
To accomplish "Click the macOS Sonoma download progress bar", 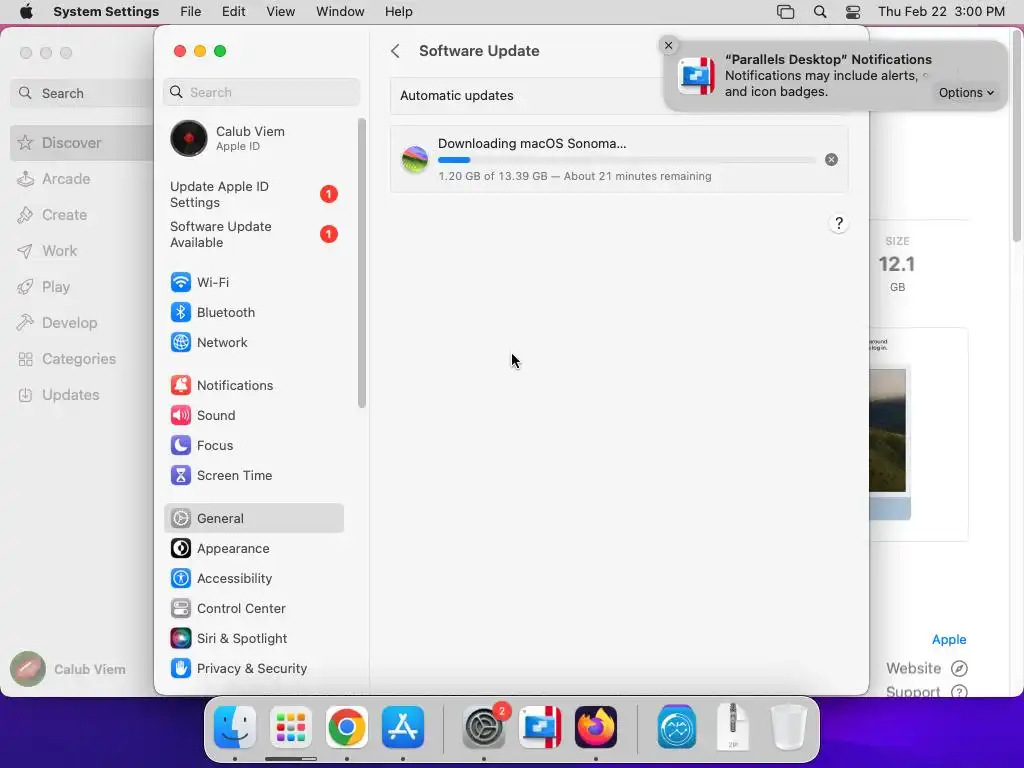I will point(626,160).
